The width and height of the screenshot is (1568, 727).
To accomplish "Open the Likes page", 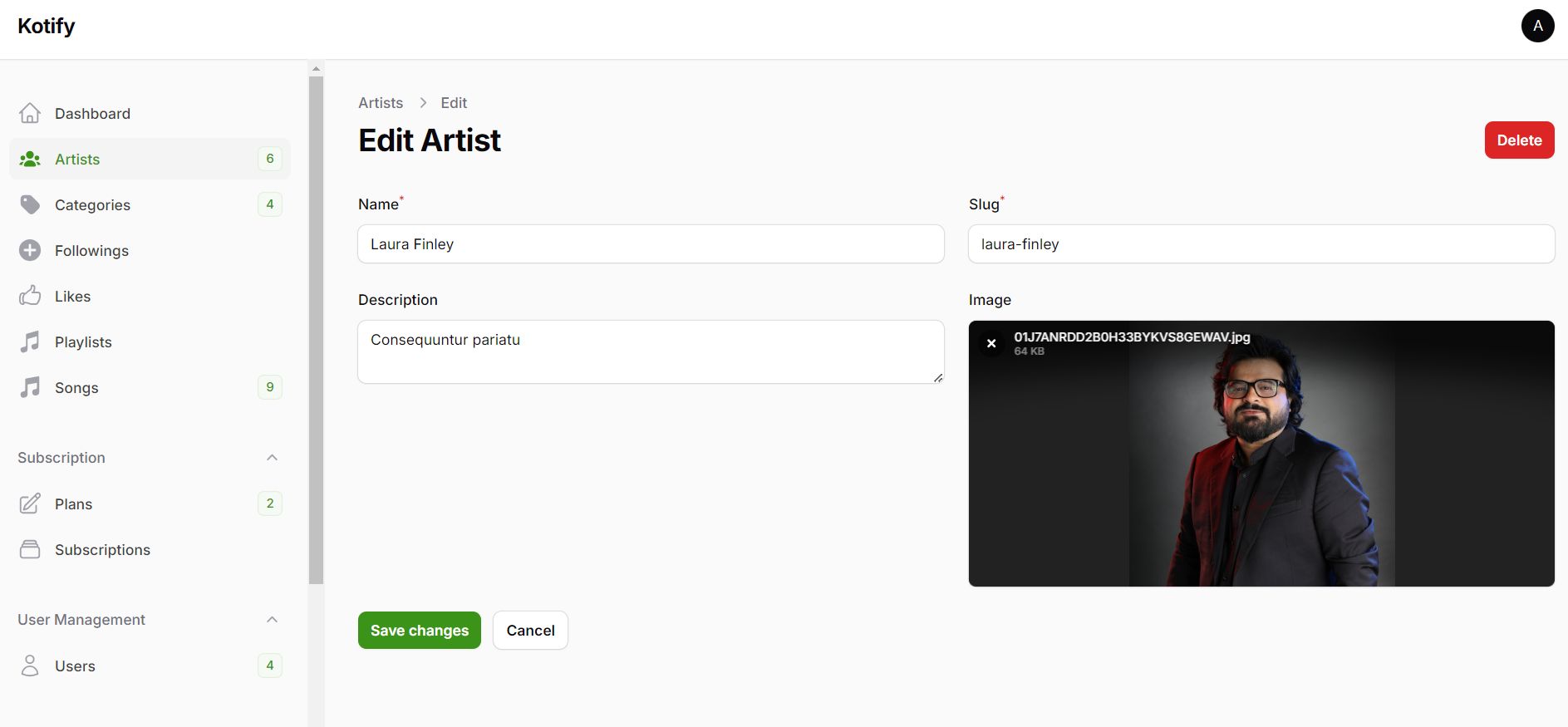I will pos(150,296).
